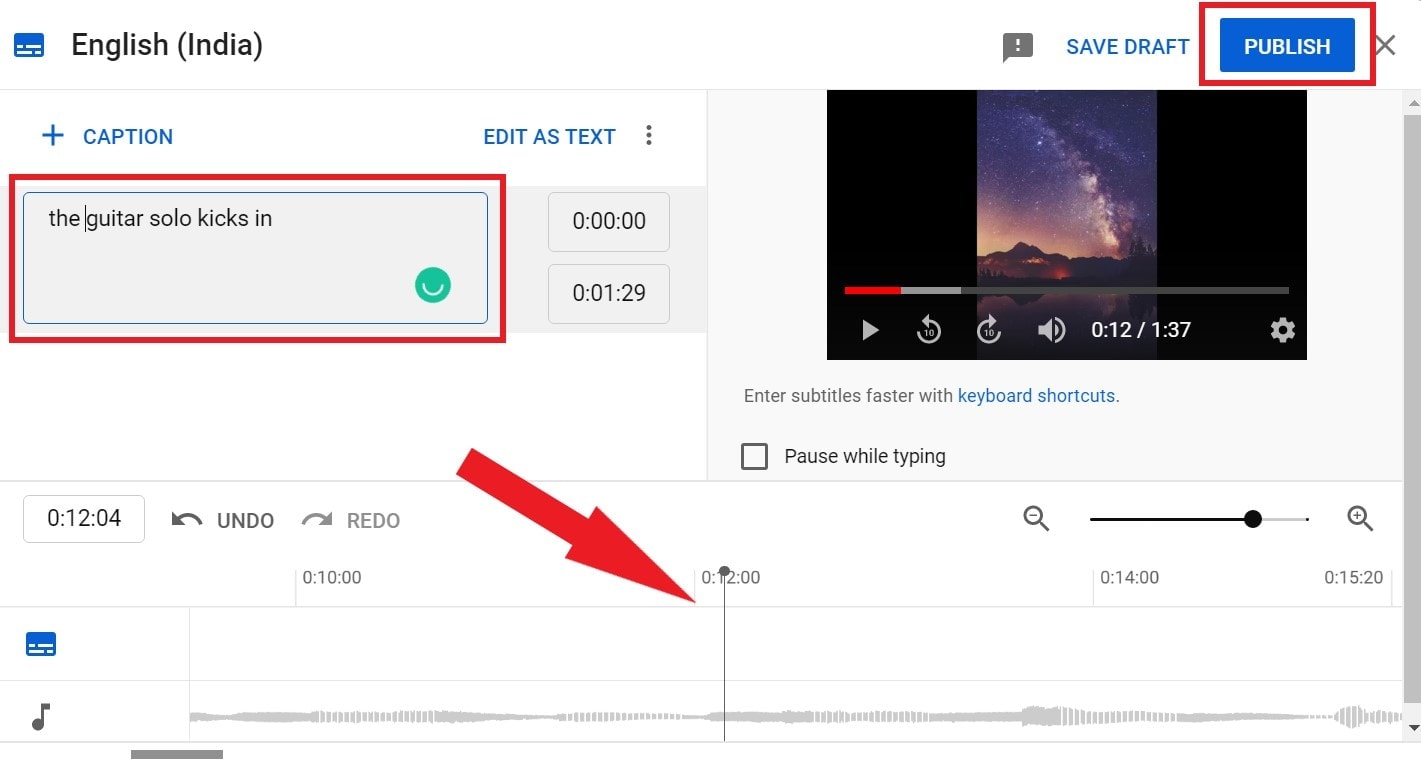Screen dimensions: 1421x764
Task: Click the subtitles icon beside English (India)
Action: [x=28, y=46]
